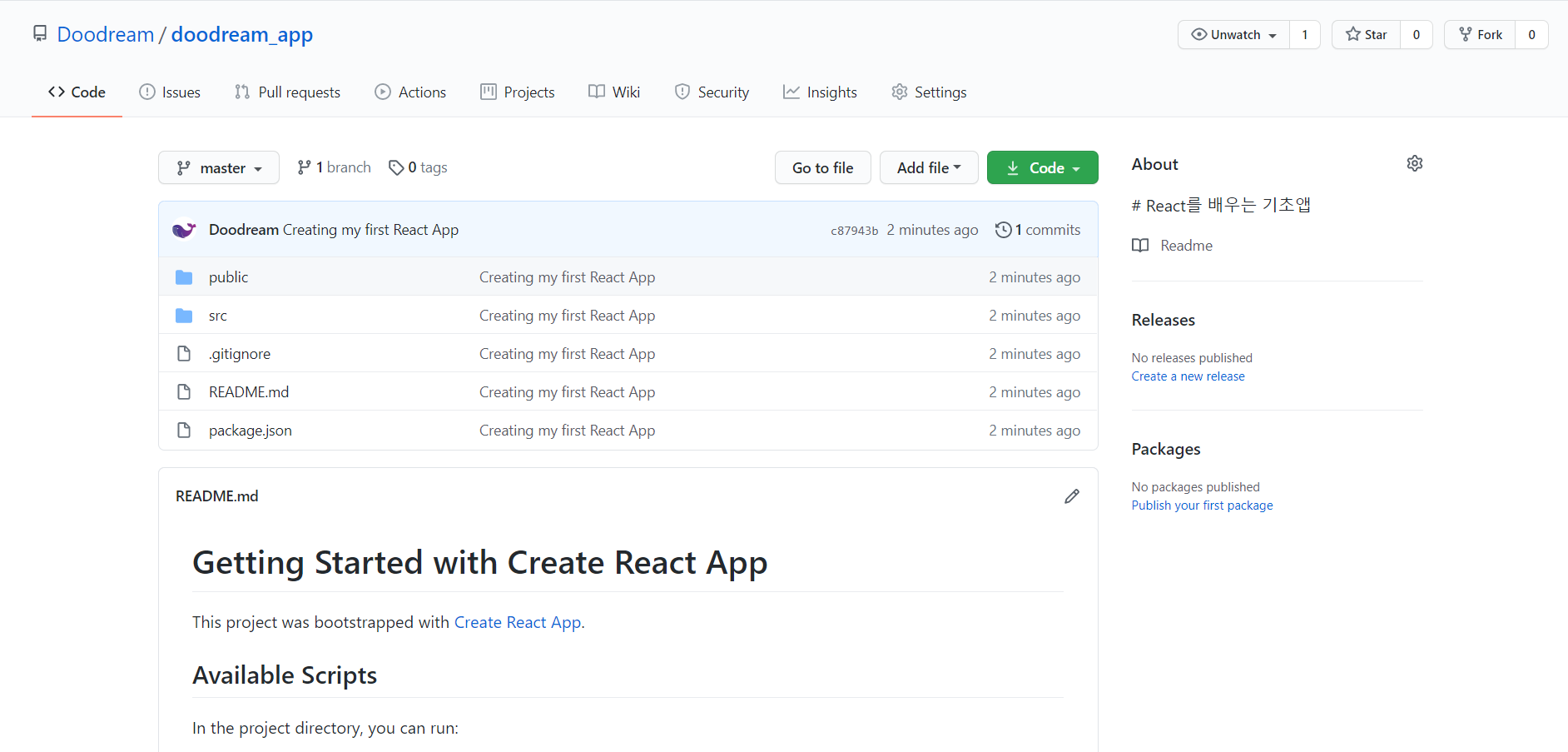1568x752 pixels.
Task: Click the book icon beside Readme
Action: [x=1140, y=246]
